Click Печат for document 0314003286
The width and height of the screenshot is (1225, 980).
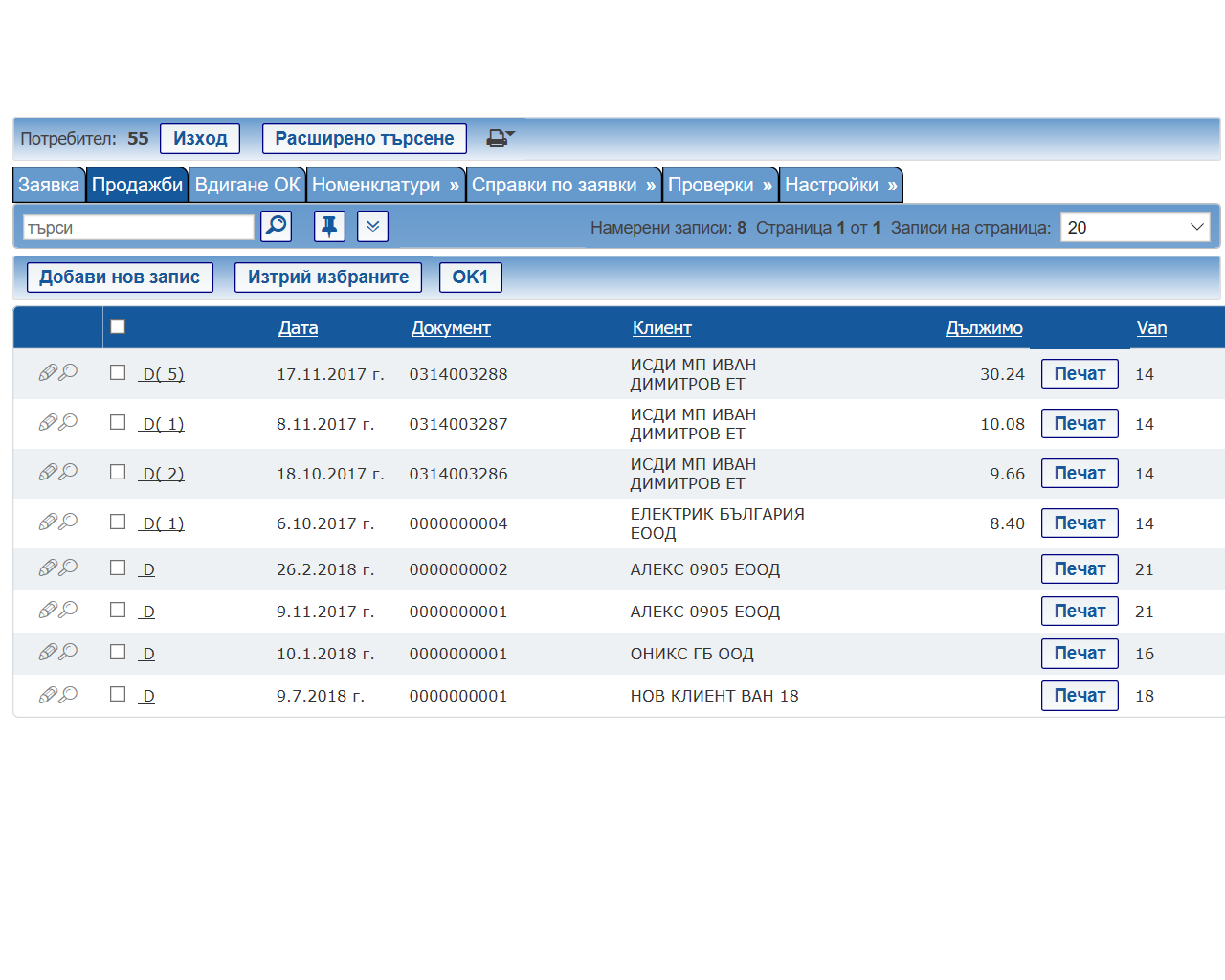click(x=1079, y=474)
